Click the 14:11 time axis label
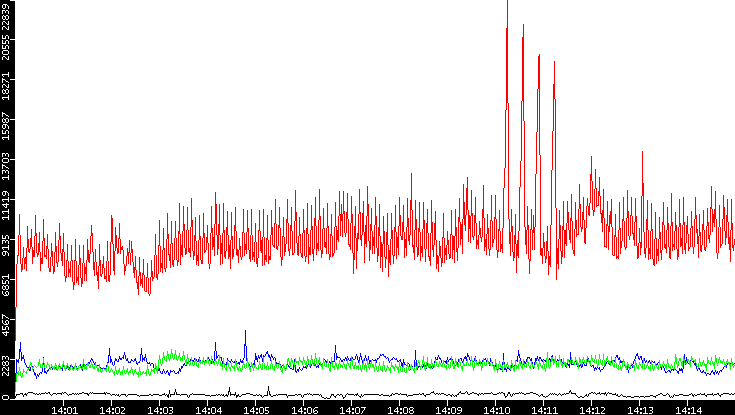 pyautogui.click(x=543, y=410)
